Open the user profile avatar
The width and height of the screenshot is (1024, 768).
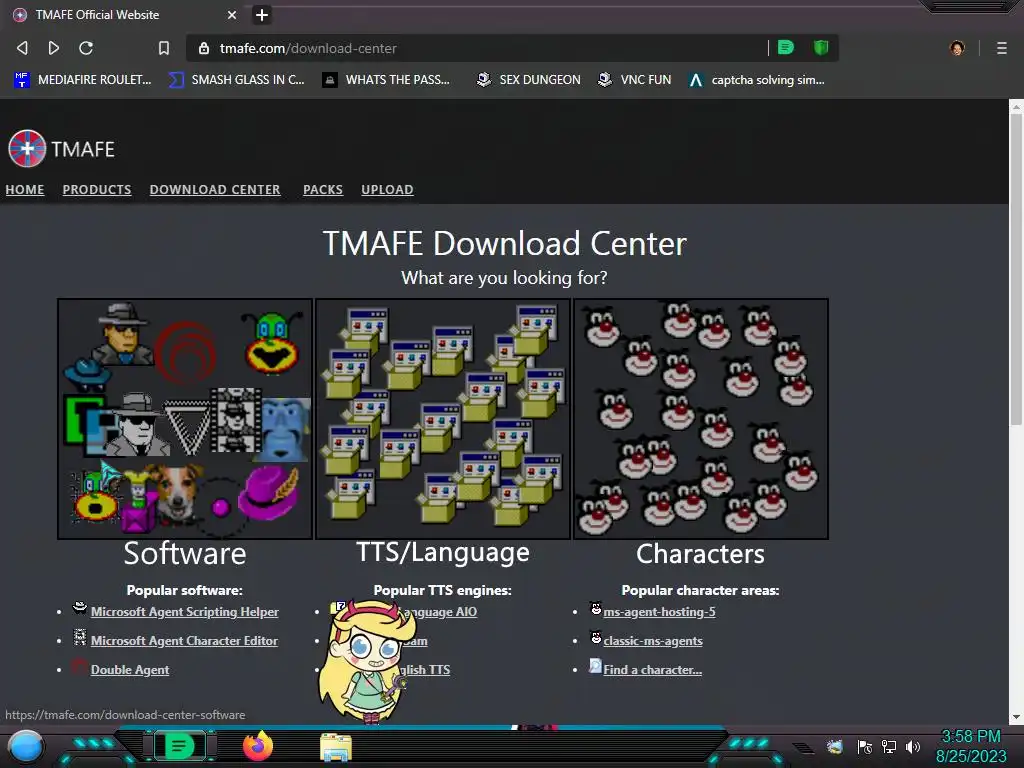coord(957,48)
